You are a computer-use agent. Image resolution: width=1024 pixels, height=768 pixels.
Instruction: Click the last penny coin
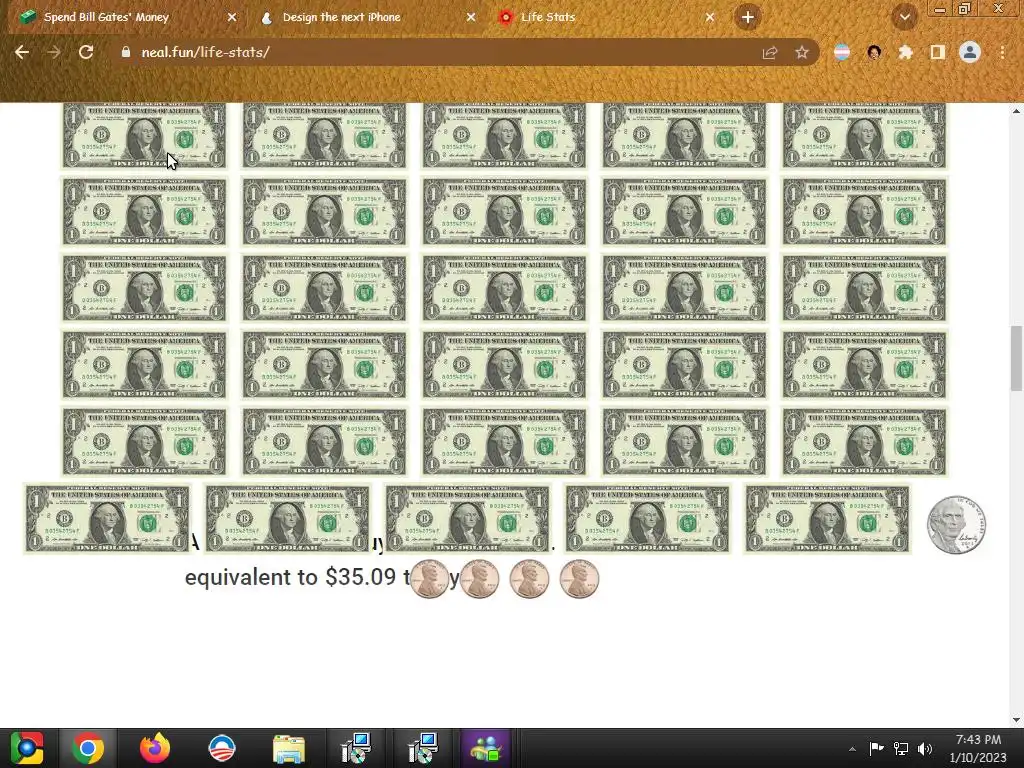[x=579, y=579]
